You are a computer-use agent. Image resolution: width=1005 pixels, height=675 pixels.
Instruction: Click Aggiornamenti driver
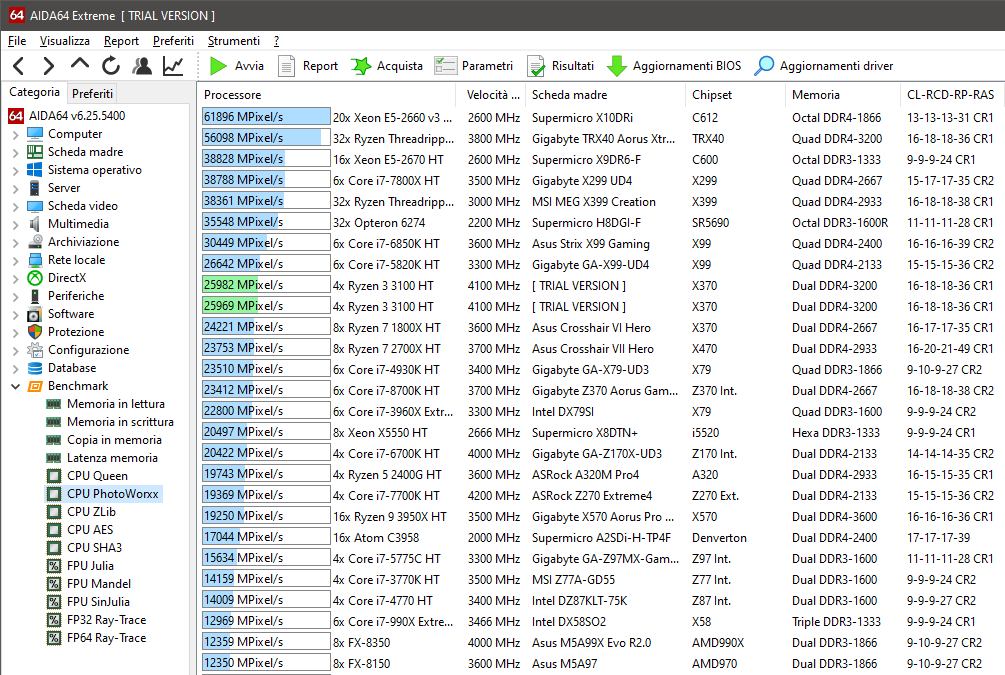(x=824, y=66)
